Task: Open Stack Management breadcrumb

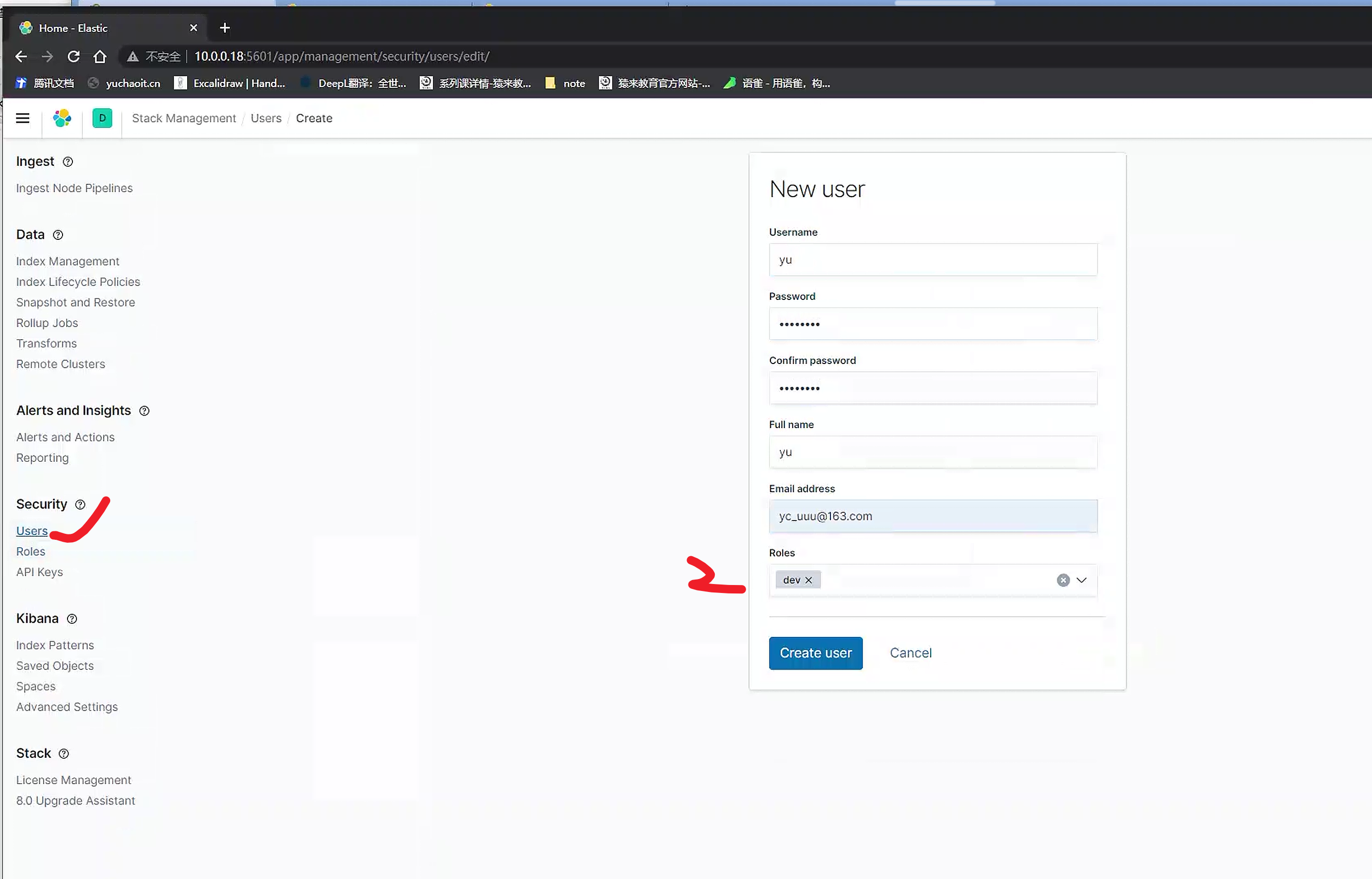Action: tap(184, 118)
